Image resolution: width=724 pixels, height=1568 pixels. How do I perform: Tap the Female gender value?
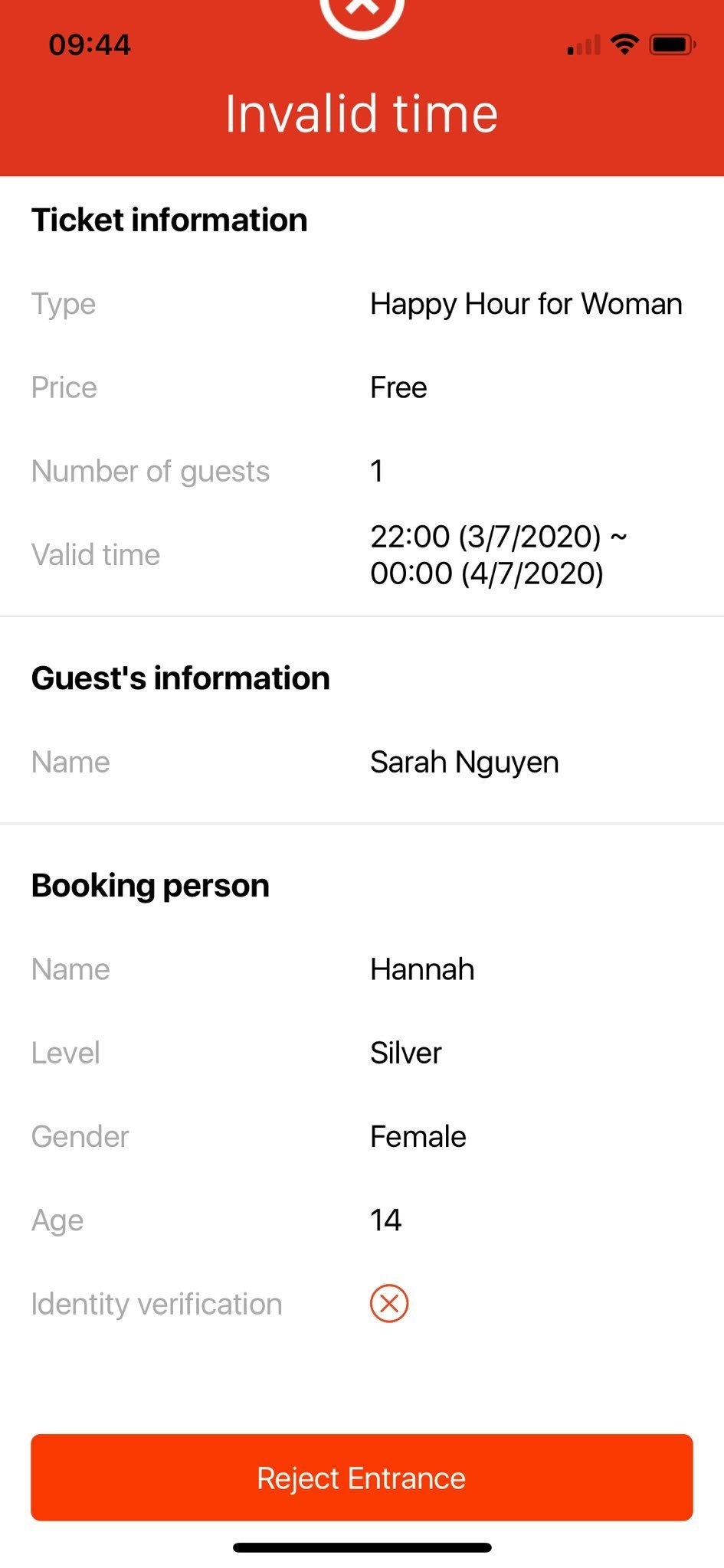418,1136
